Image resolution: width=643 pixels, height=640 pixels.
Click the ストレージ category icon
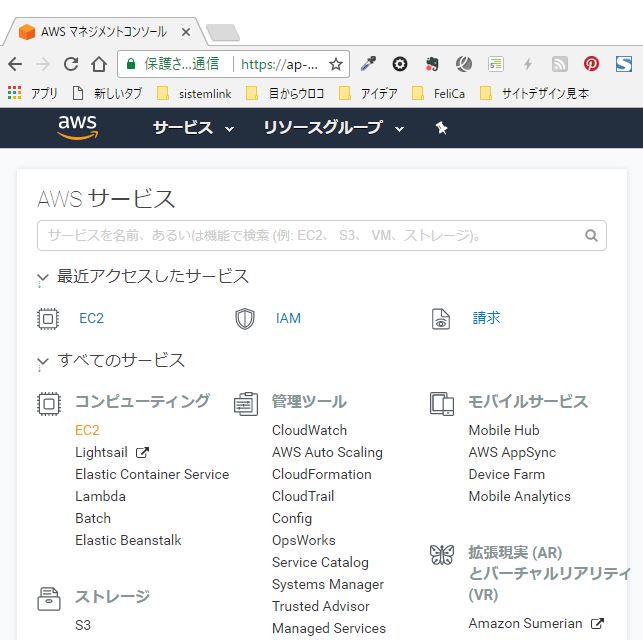coord(49,599)
